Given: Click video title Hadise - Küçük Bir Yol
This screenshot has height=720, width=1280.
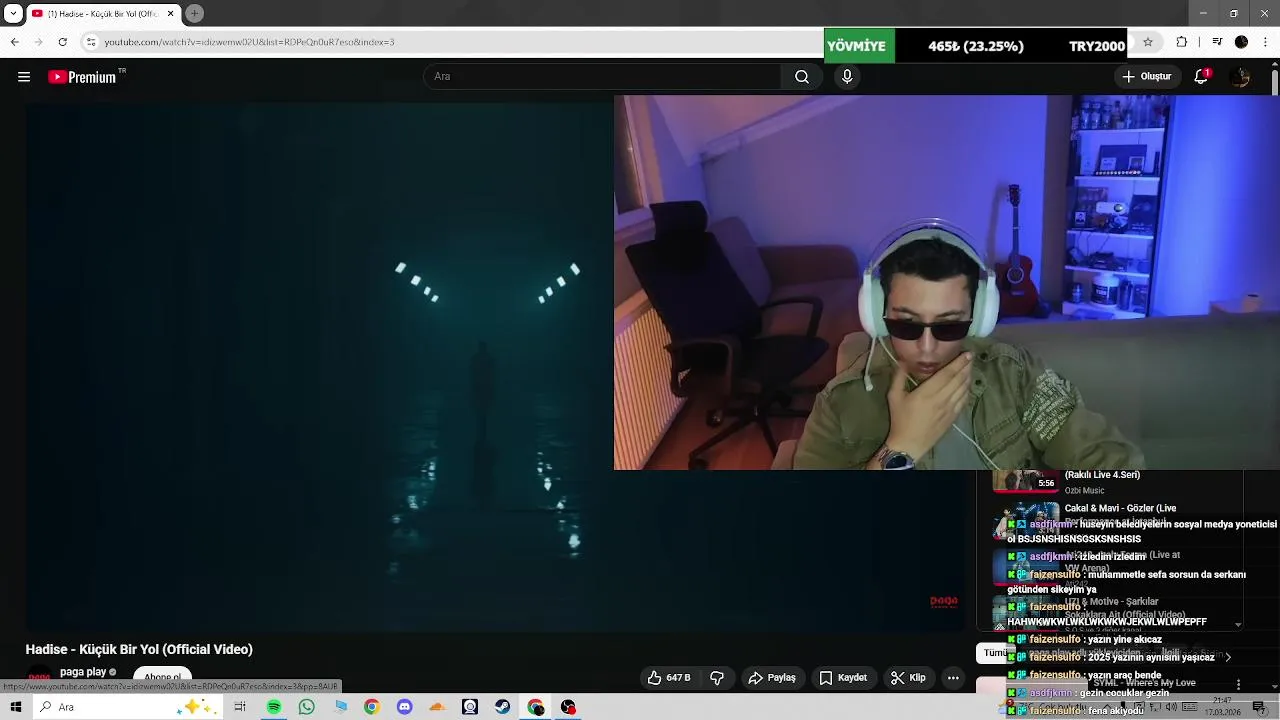Looking at the screenshot, I should point(139,650).
